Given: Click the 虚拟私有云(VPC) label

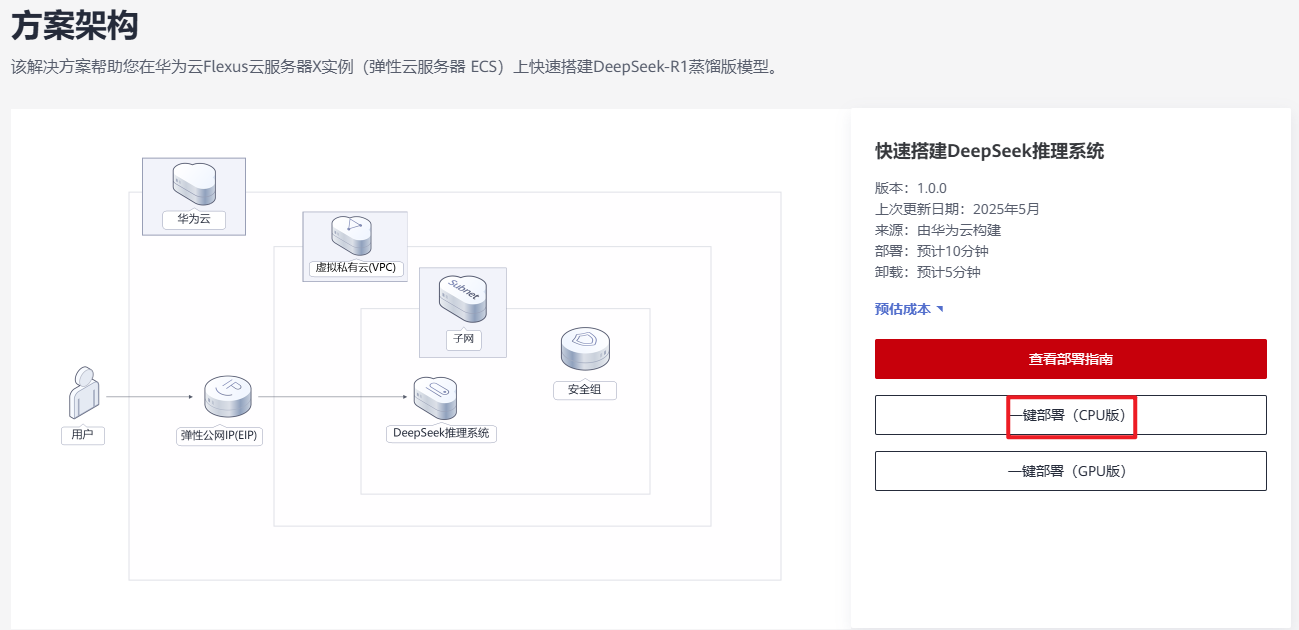Looking at the screenshot, I should [355, 268].
